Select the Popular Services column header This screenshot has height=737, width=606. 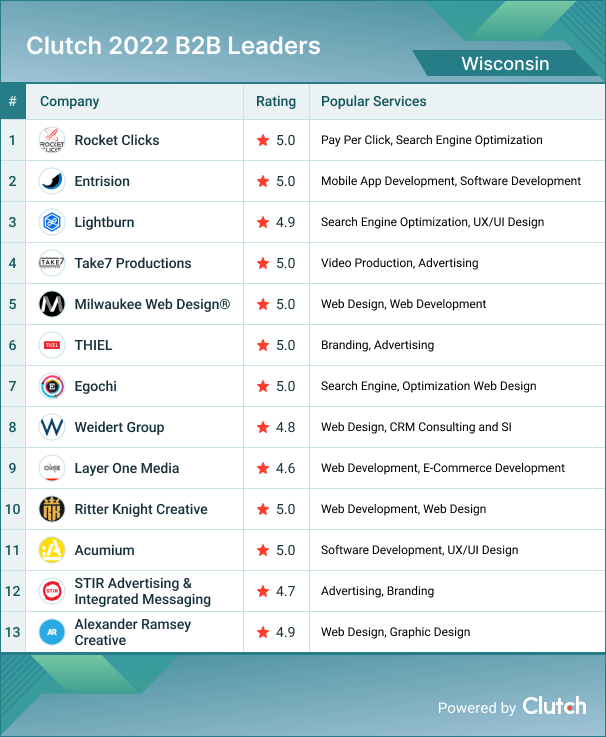(373, 101)
